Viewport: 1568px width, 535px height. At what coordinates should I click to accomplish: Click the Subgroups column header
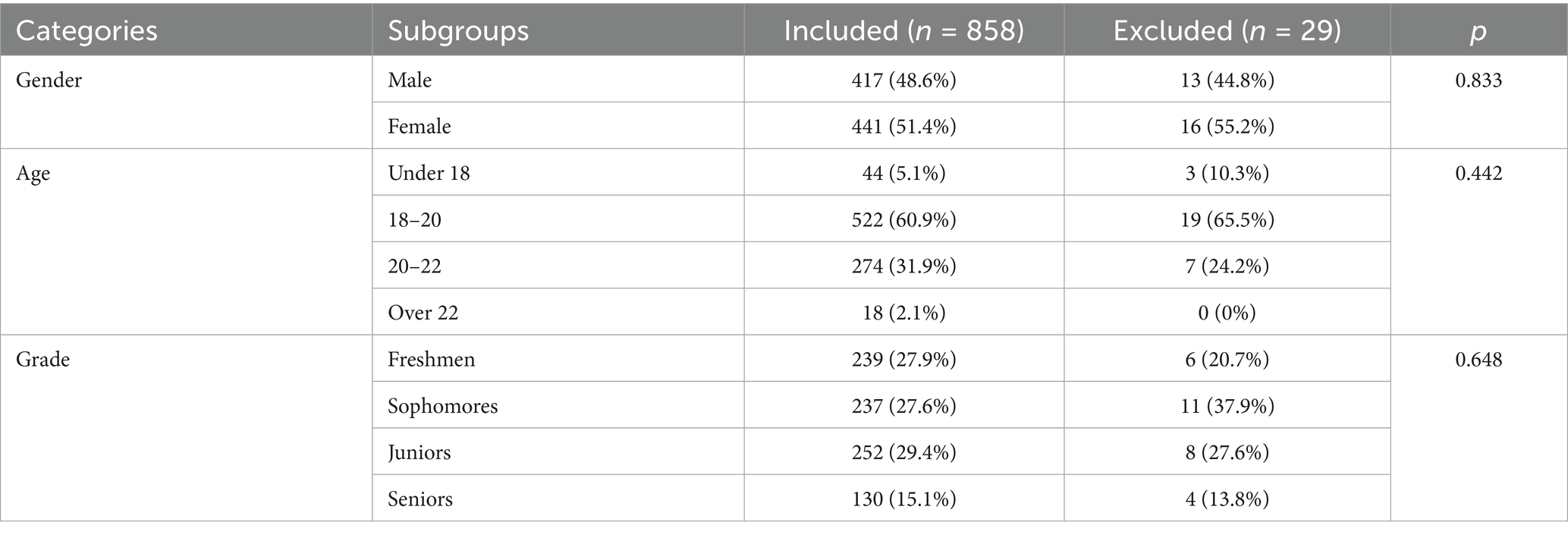[x=458, y=30]
